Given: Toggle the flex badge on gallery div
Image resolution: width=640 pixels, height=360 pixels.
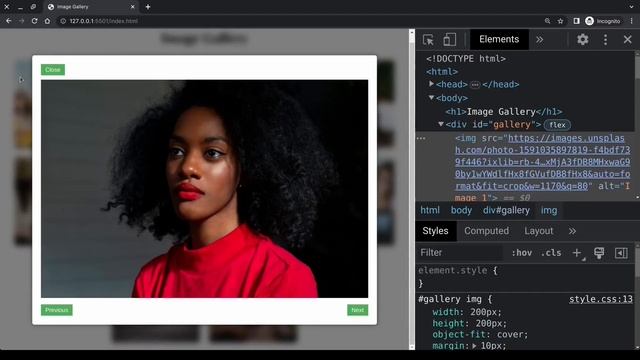Looking at the screenshot, I should [x=557, y=125].
